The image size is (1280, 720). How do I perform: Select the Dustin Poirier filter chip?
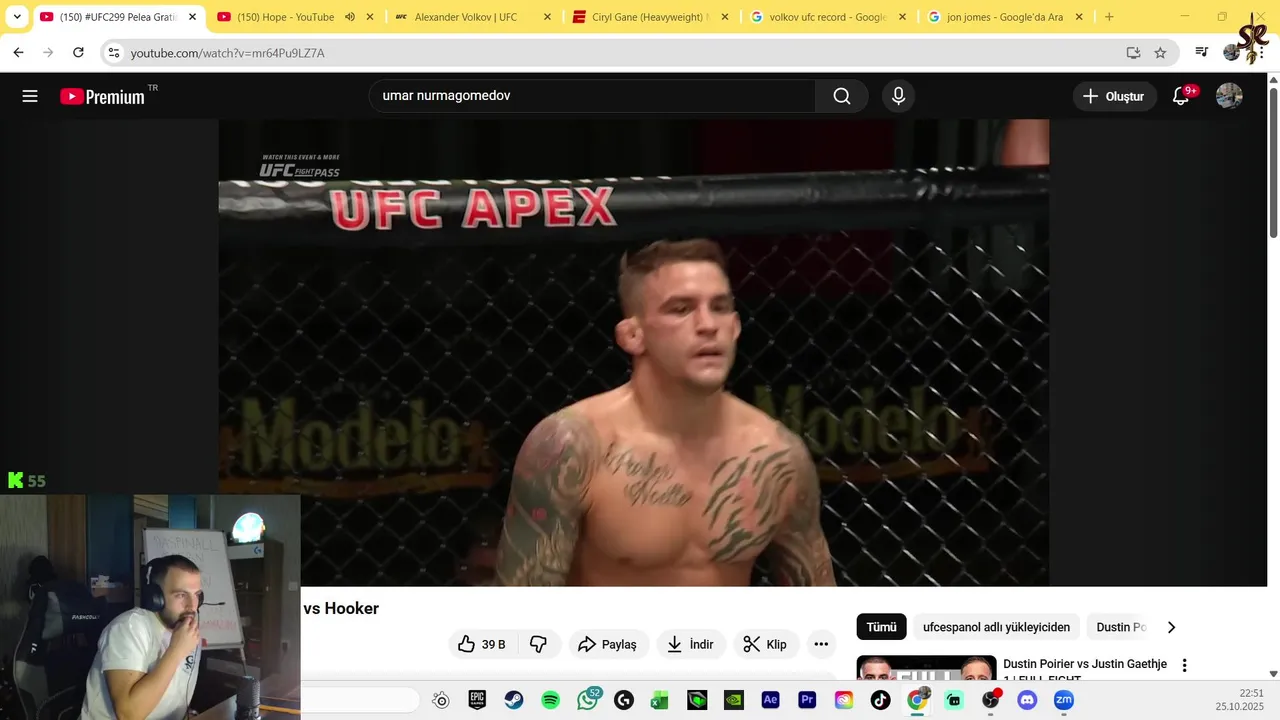(1121, 627)
